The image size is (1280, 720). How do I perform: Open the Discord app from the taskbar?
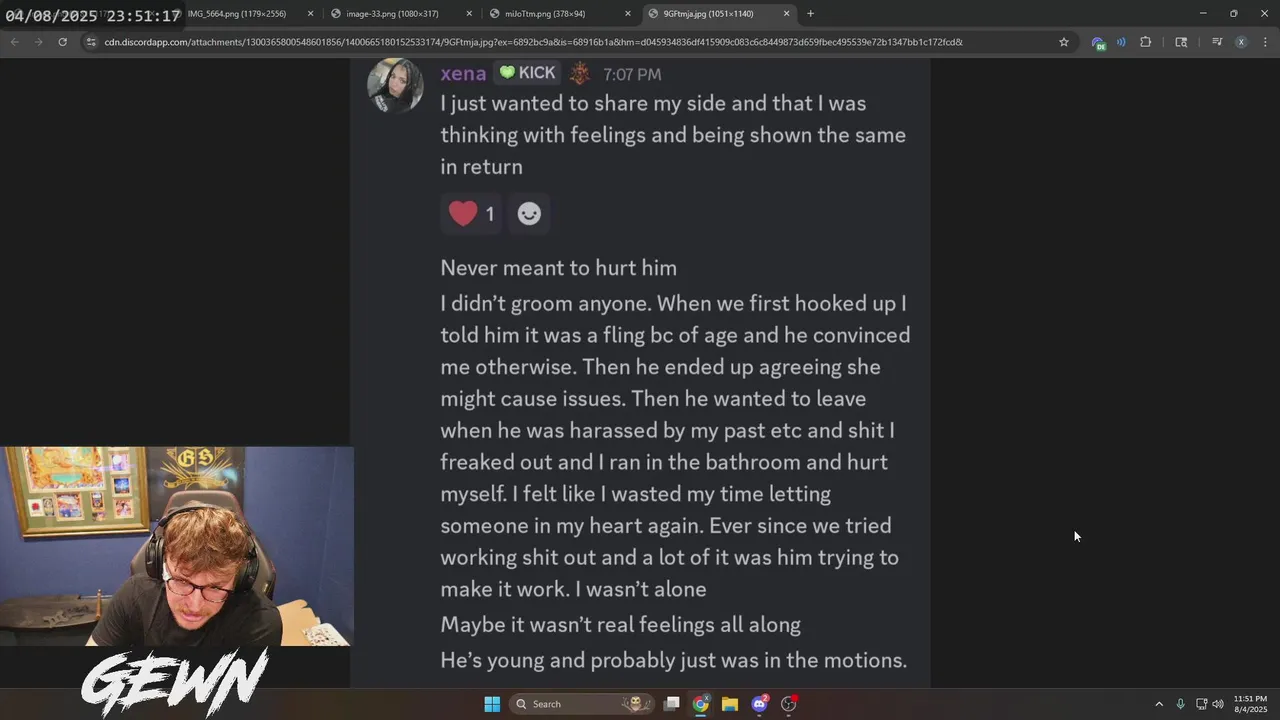pyautogui.click(x=759, y=704)
